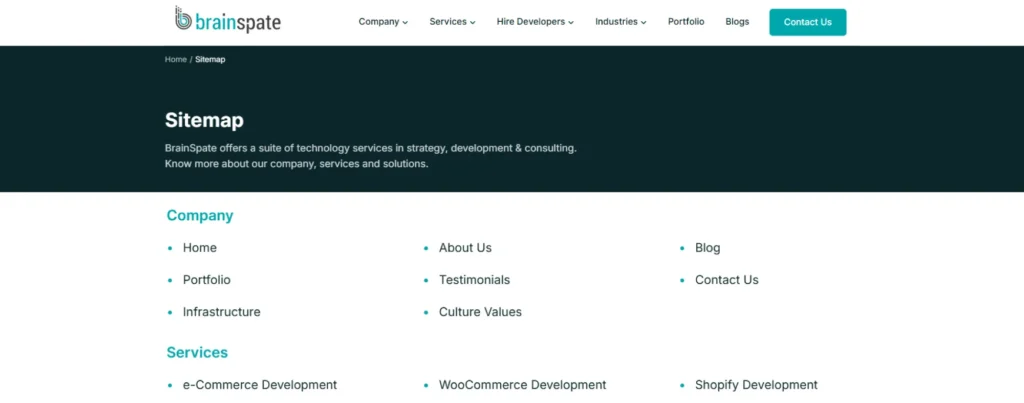
Task: Open the Services dropdown menu
Action: pyautogui.click(x=452, y=22)
